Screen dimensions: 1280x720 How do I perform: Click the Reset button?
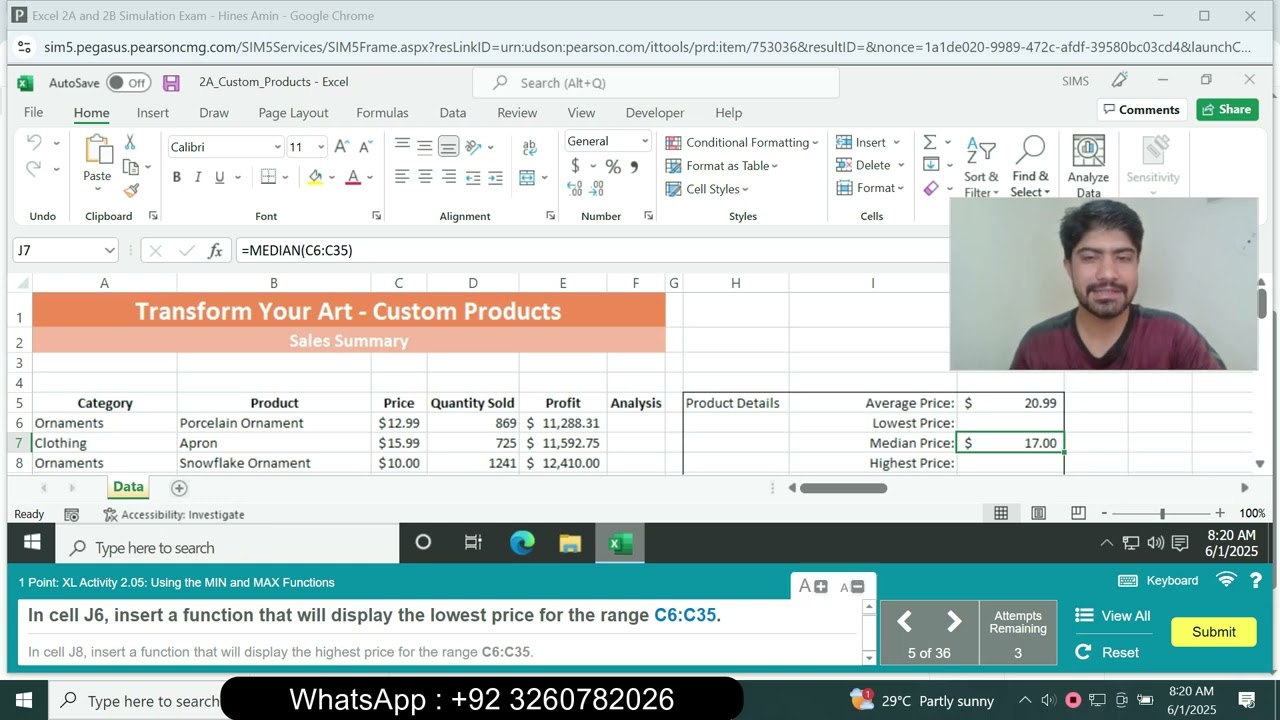1107,652
